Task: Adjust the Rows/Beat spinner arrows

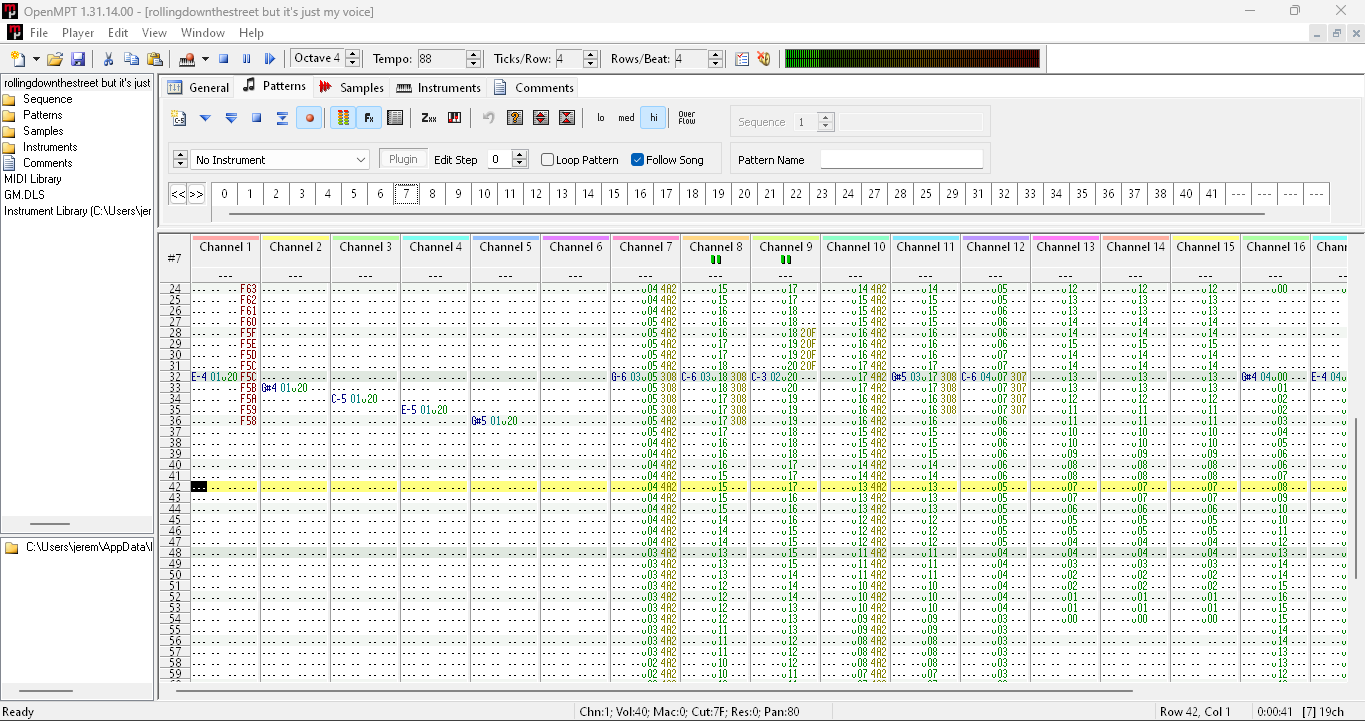Action: (716, 59)
